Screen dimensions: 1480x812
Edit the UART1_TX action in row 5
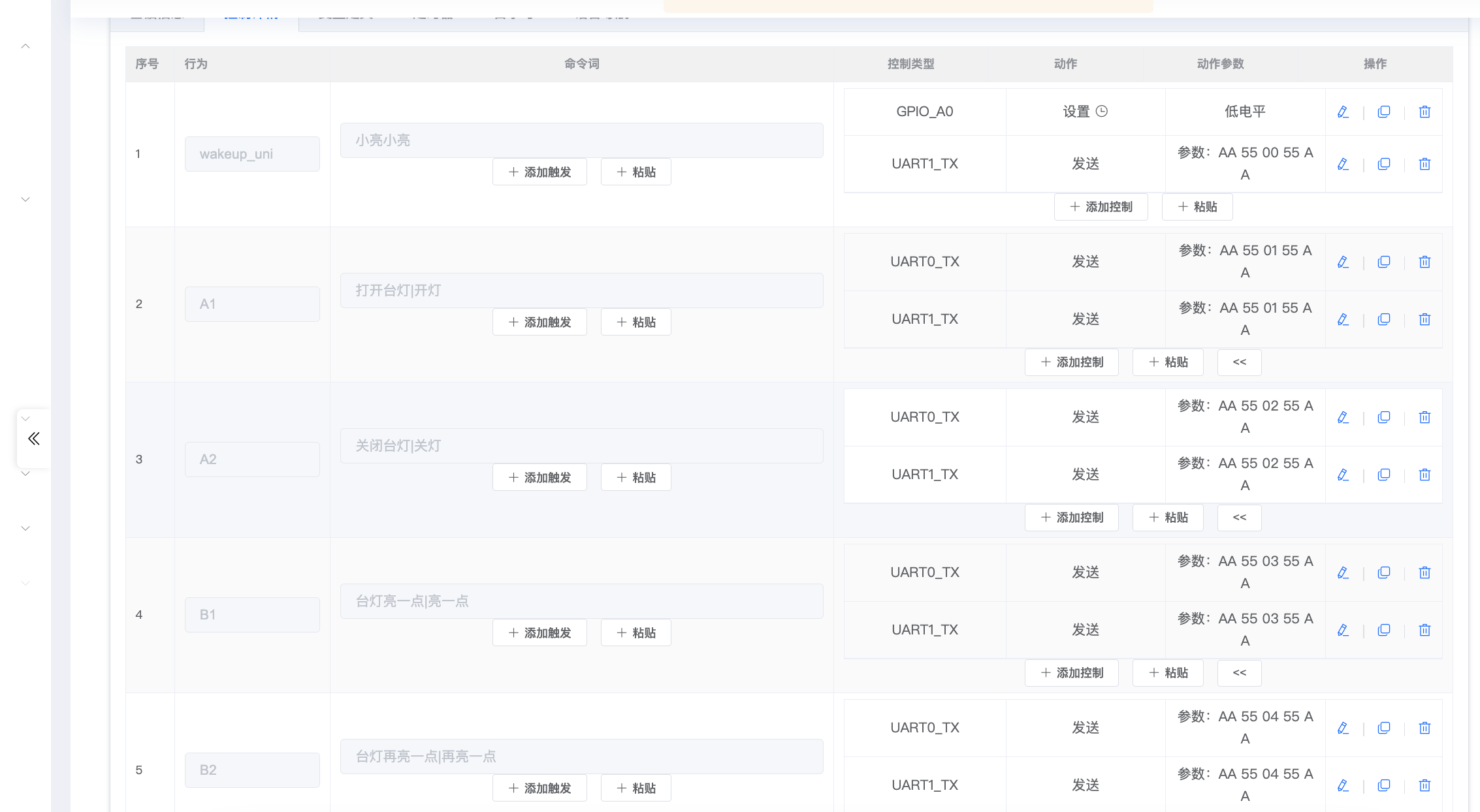(x=1343, y=785)
